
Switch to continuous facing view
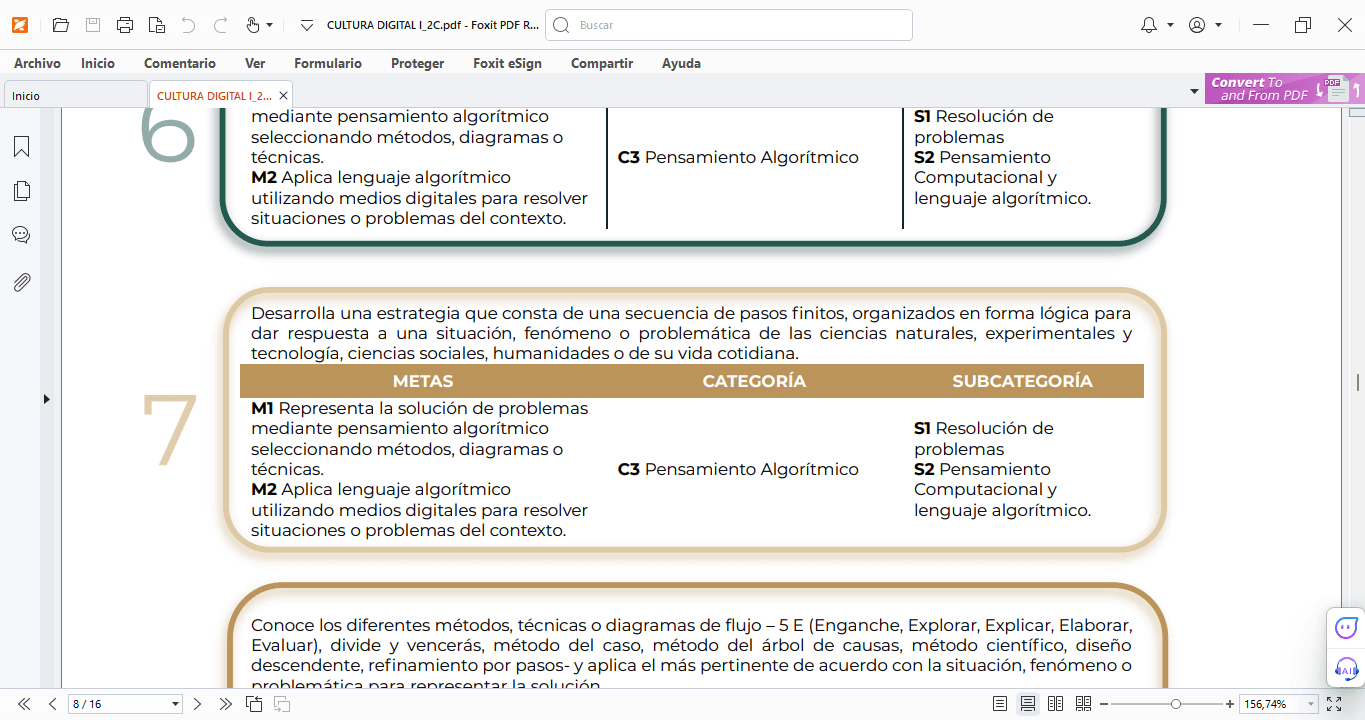pyautogui.click(x=1083, y=704)
